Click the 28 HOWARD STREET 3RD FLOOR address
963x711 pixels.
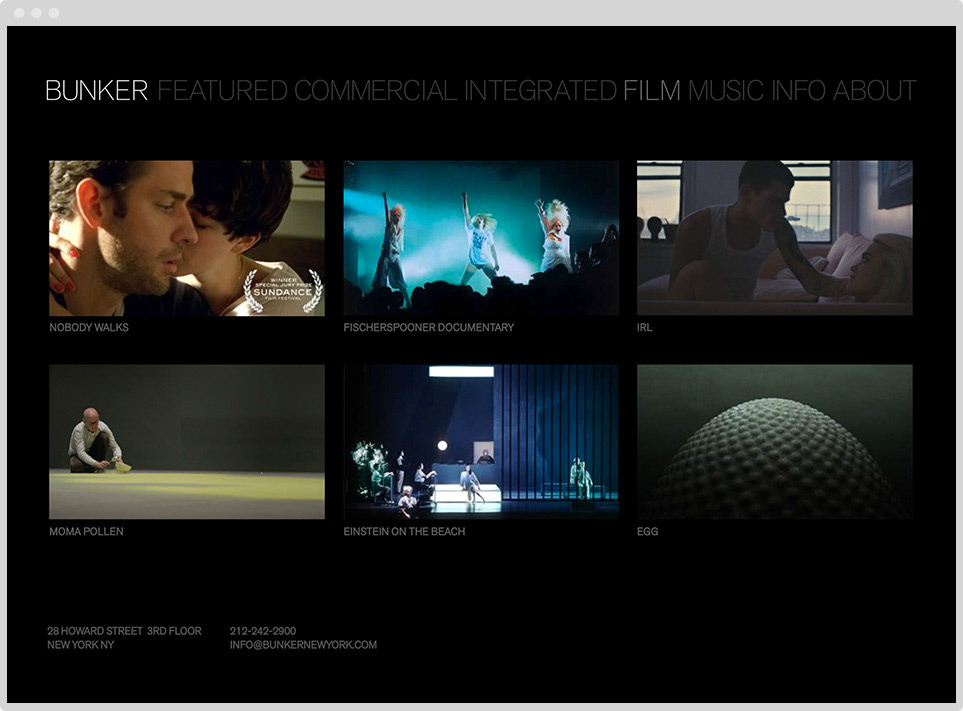click(x=124, y=631)
